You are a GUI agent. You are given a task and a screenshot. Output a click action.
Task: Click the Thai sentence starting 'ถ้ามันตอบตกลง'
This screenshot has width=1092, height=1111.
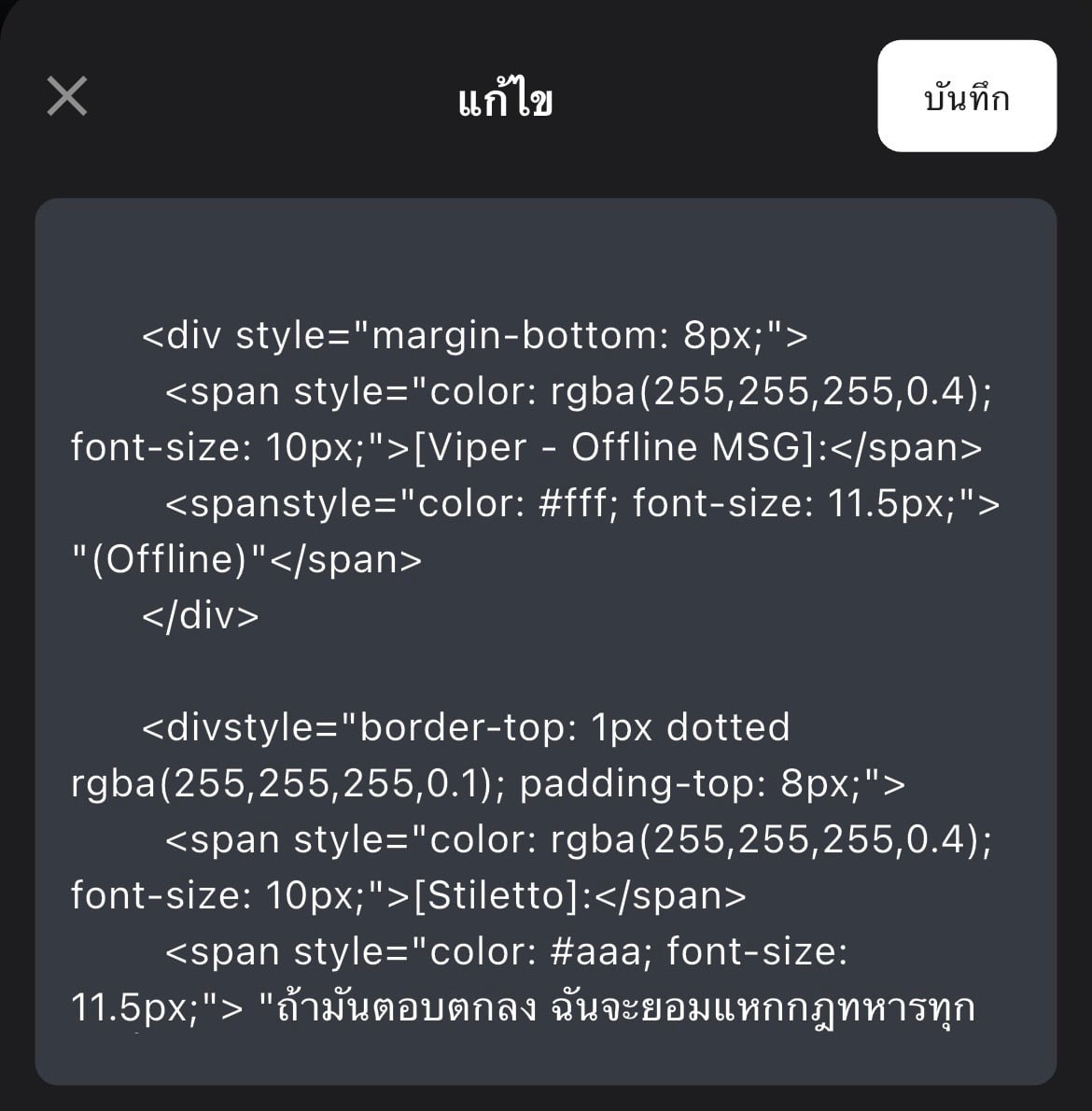(626, 1007)
